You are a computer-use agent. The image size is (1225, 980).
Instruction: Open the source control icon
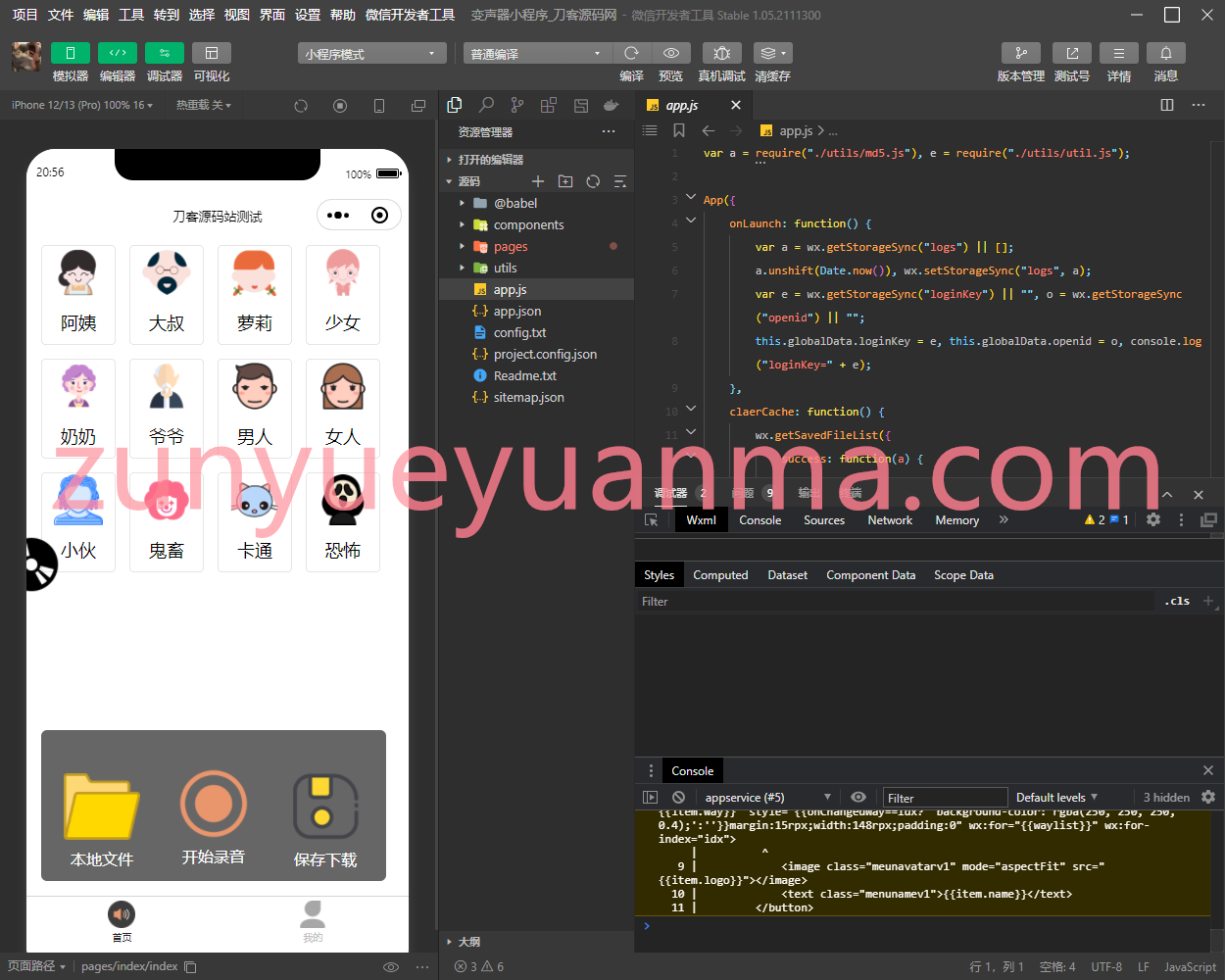click(x=517, y=105)
